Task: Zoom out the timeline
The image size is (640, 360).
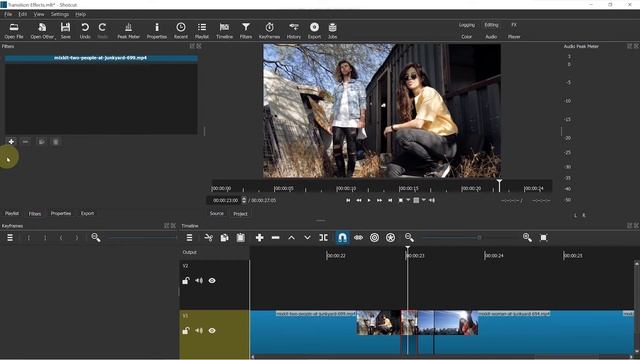Action: pos(409,238)
